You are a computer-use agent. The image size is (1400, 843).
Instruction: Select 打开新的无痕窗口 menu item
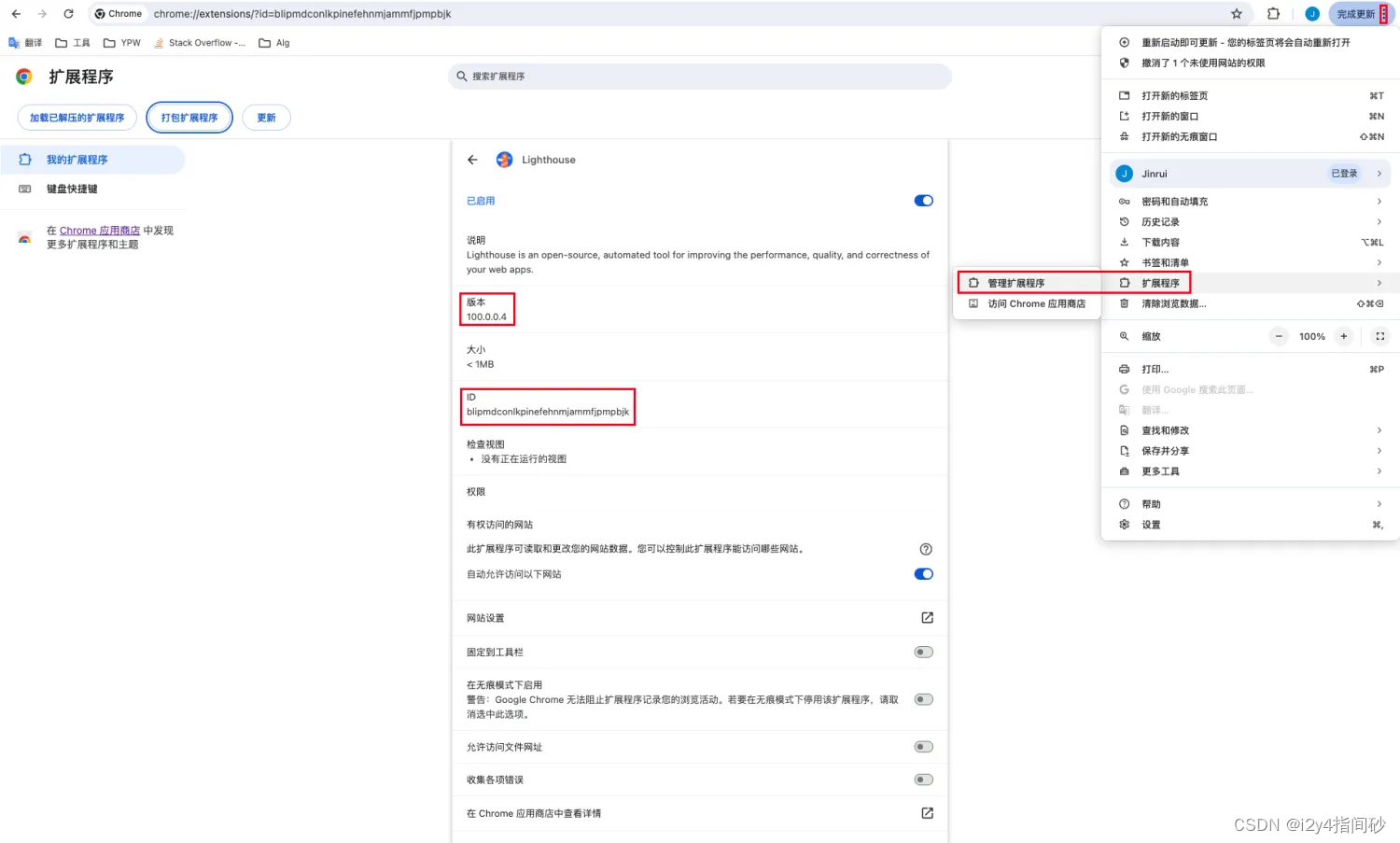coord(1251,137)
